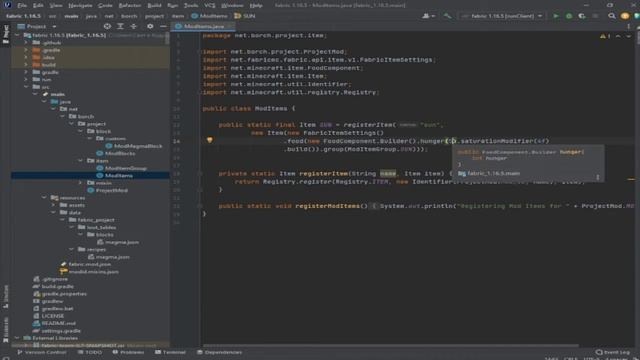Click the Build project hammer icon
Viewport: 640px width, 360px height.
pyautogui.click(x=447, y=16)
